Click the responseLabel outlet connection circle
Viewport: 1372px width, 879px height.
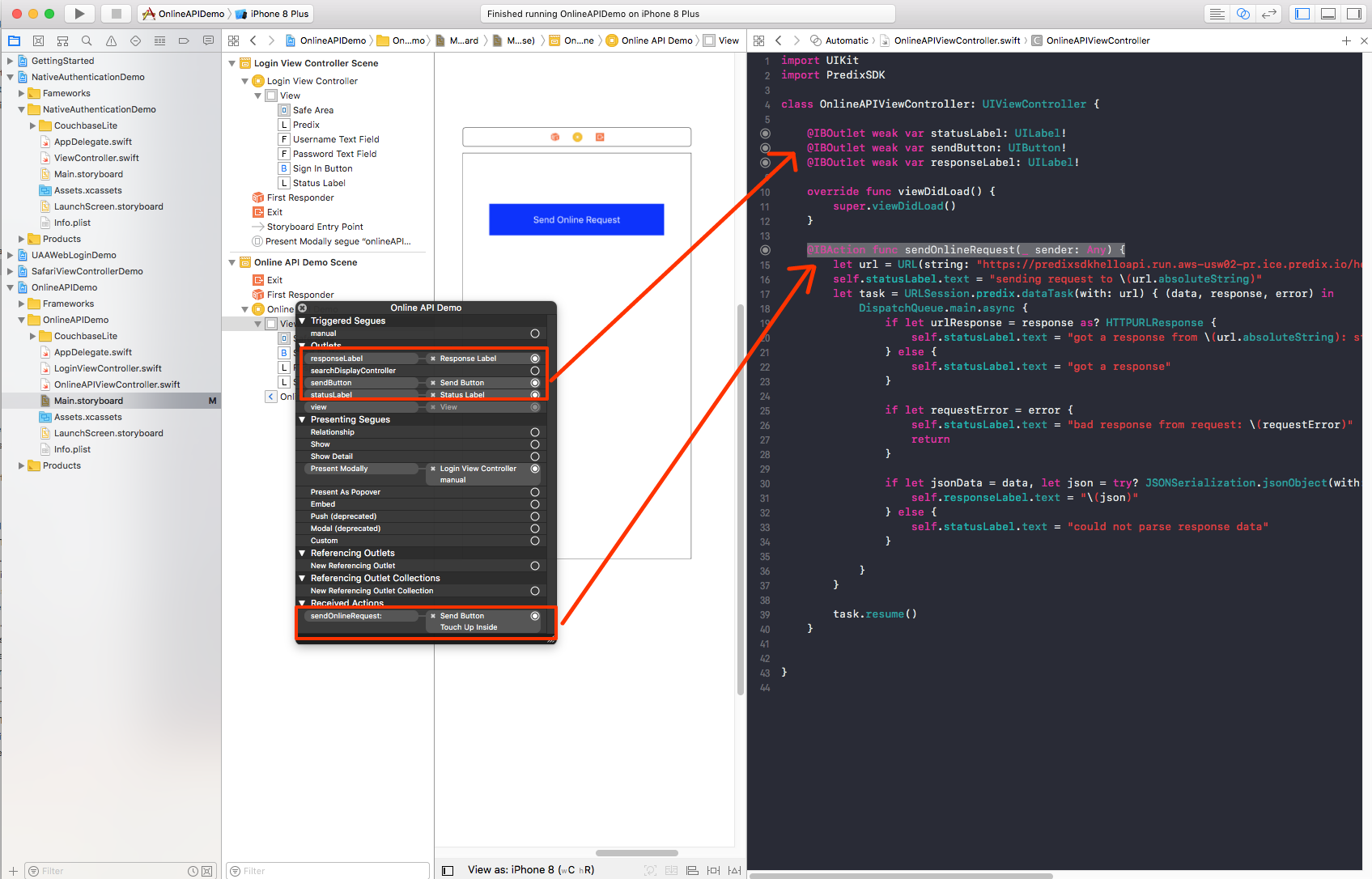pyautogui.click(x=535, y=359)
